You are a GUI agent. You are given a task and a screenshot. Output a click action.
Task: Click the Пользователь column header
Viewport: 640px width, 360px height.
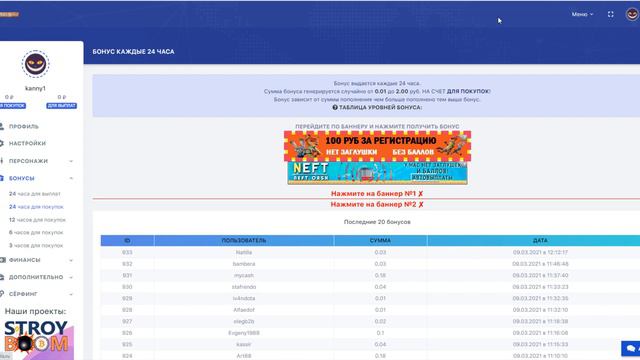[x=244, y=240]
